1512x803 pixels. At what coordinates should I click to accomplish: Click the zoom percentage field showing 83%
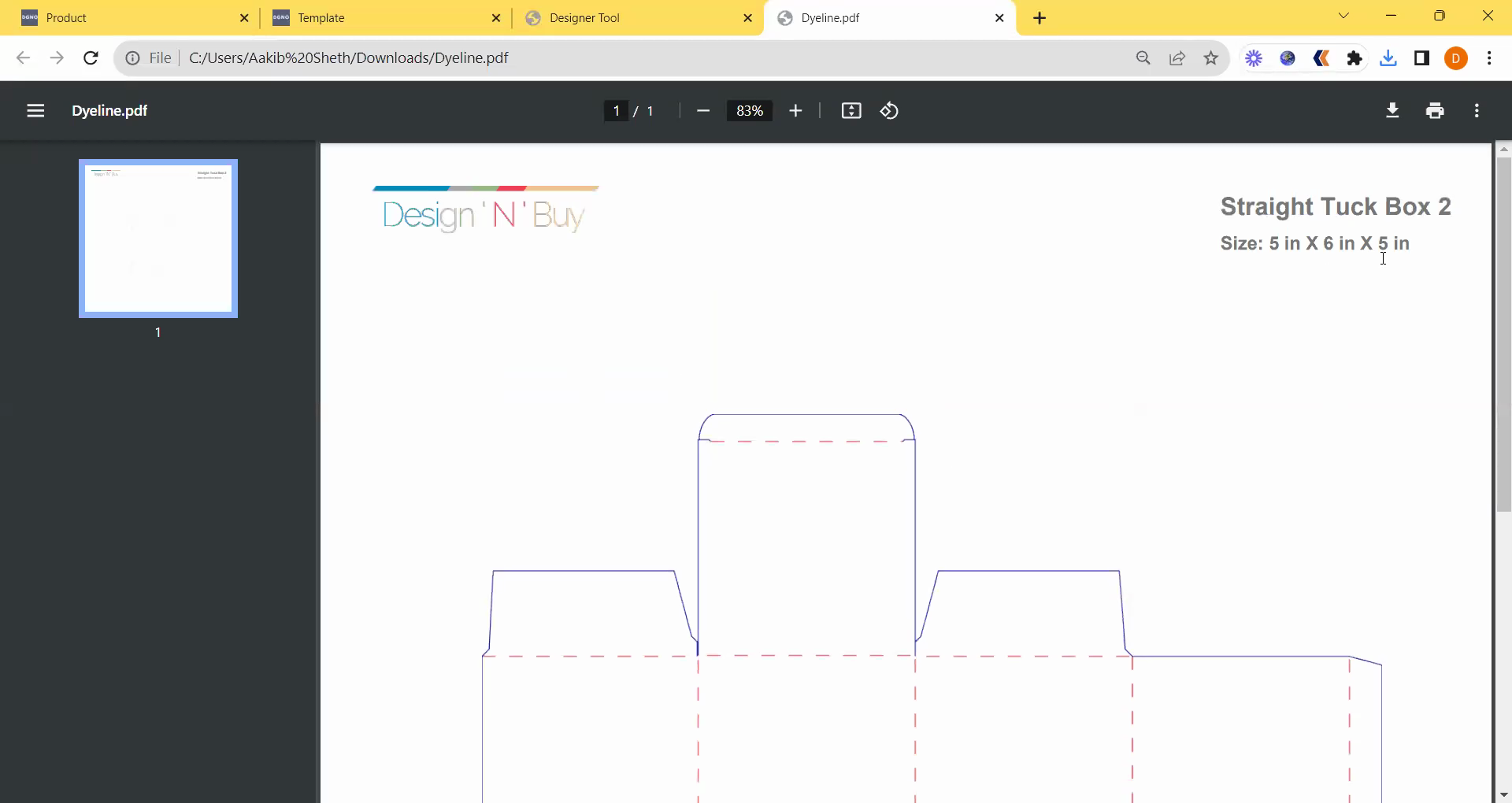[749, 111]
